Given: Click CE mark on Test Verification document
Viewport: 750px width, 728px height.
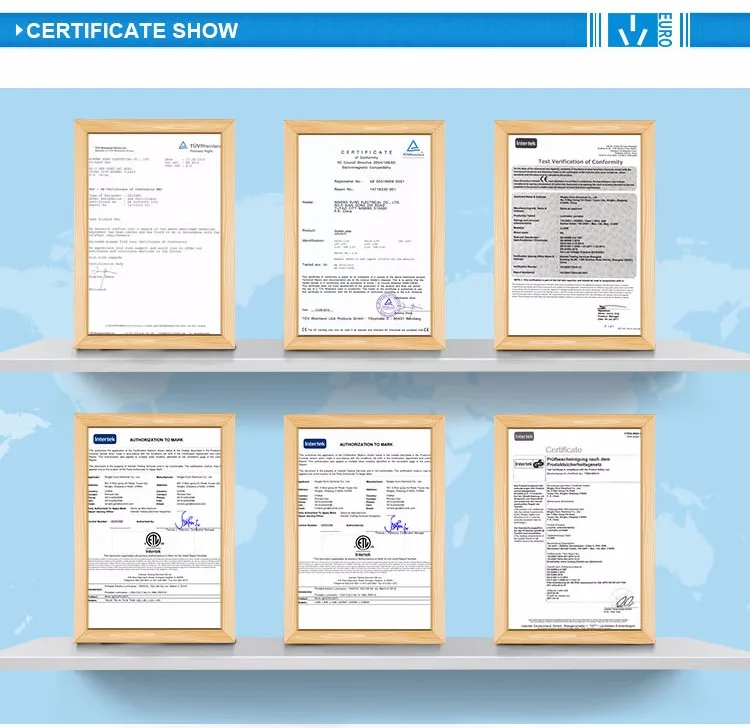Looking at the screenshot, I should tap(543, 179).
